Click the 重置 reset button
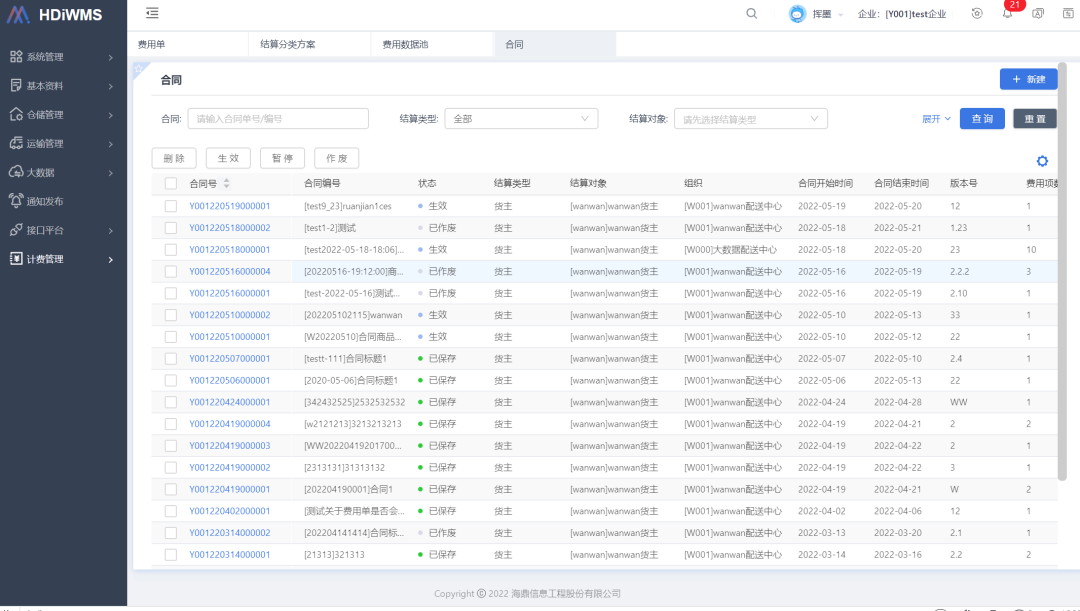 click(x=1035, y=118)
